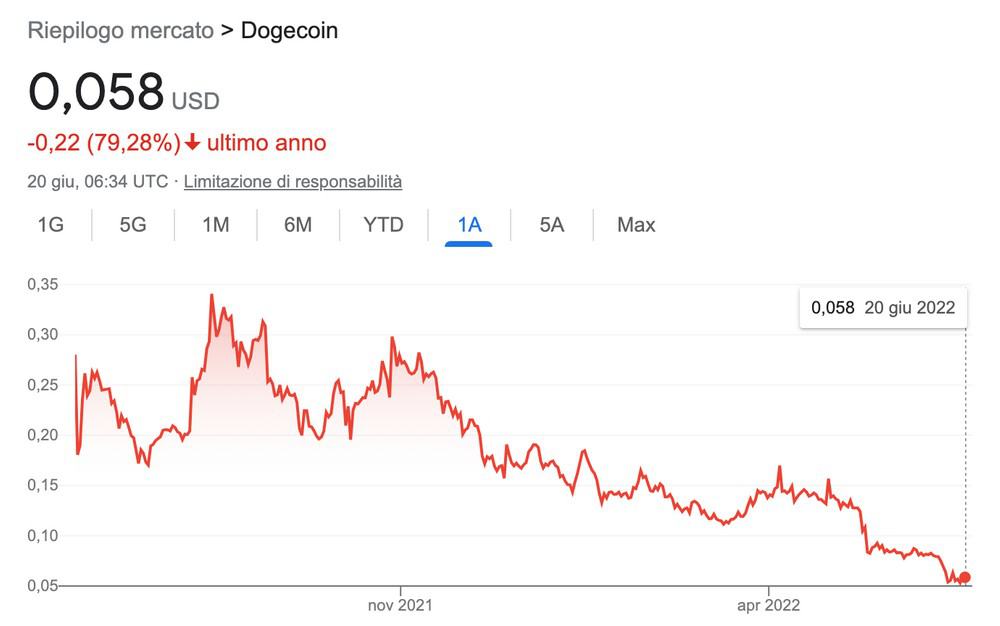Click the USD currency label
Screen dimensions: 1000x626
pyautogui.click(x=196, y=101)
